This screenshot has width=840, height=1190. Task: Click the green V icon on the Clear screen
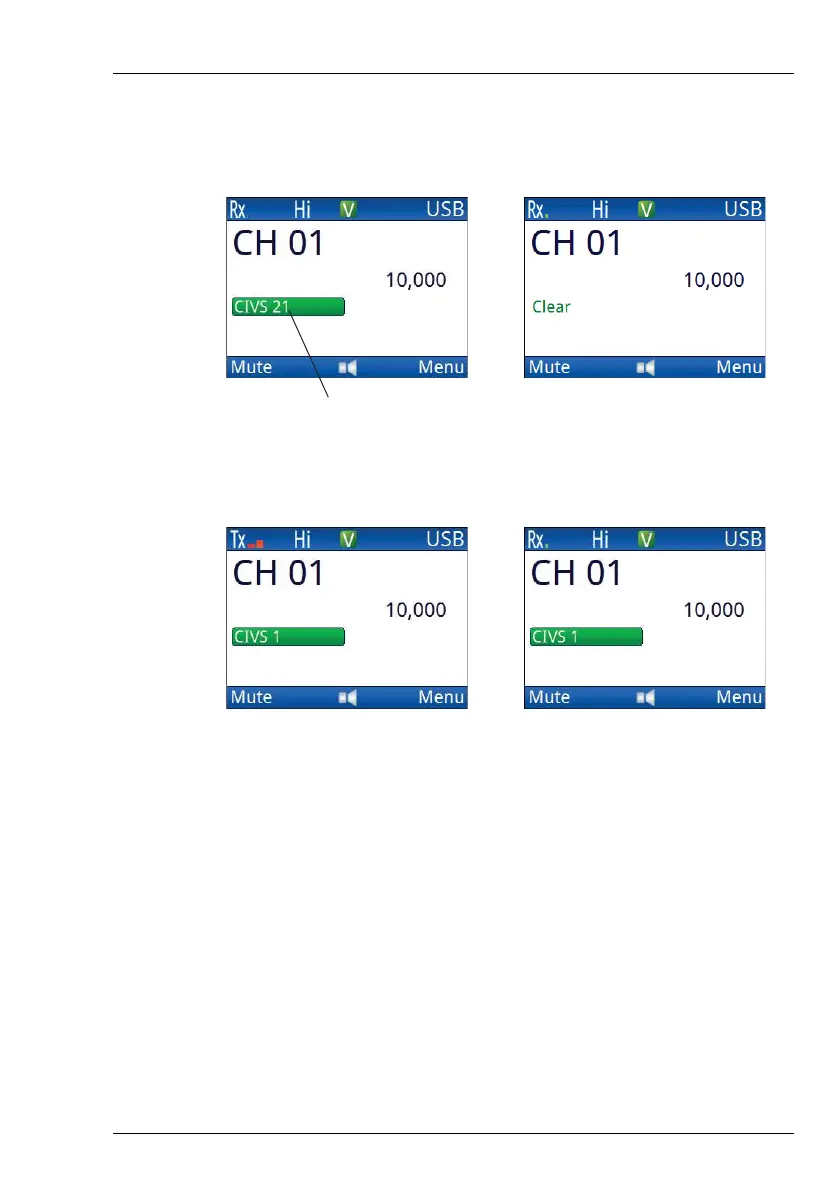(647, 209)
